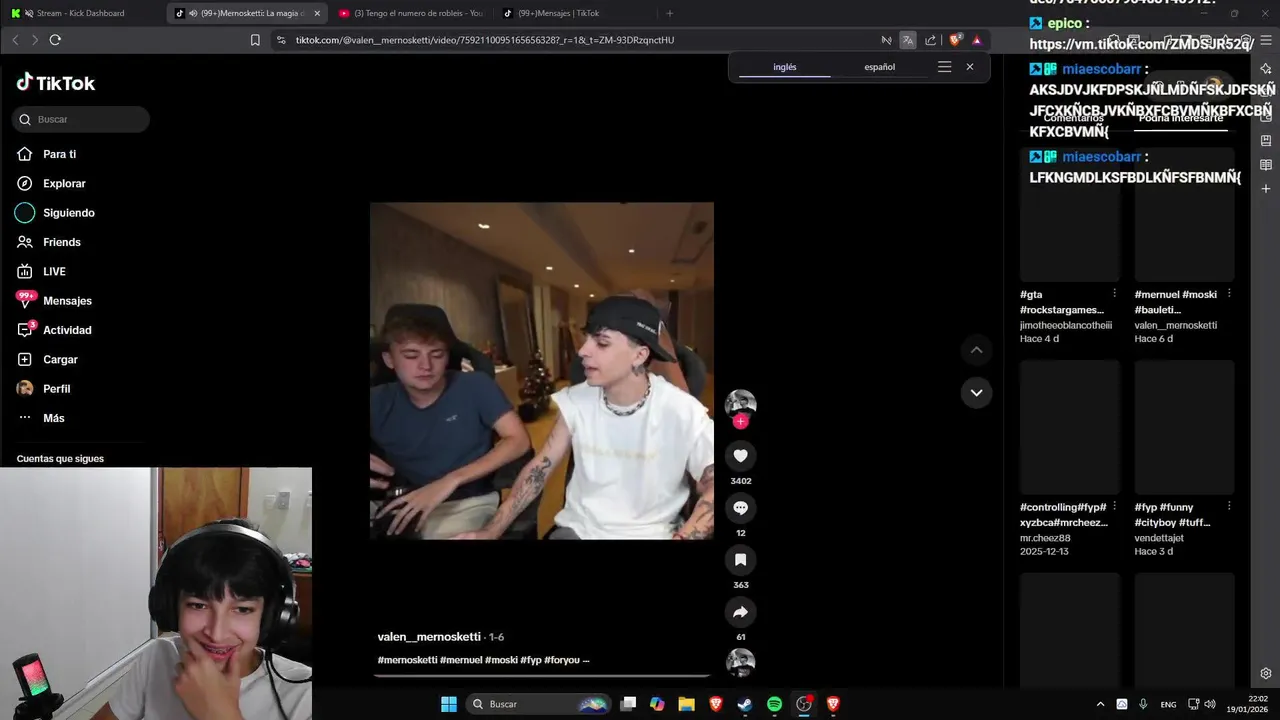Open the video comments bubble

[740, 508]
